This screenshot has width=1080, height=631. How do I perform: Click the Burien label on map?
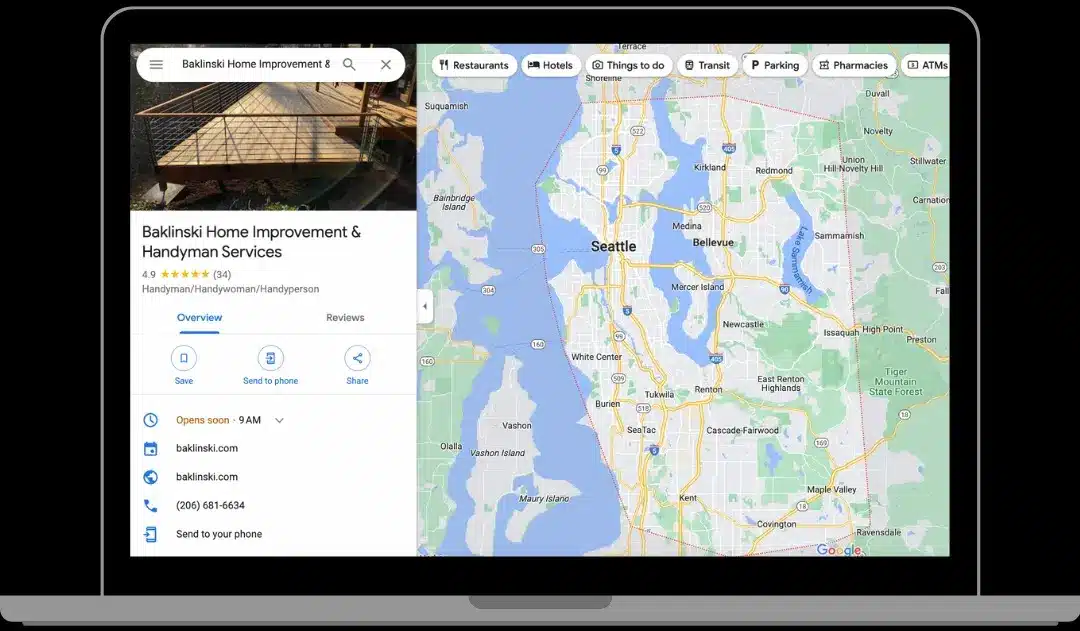pyautogui.click(x=608, y=404)
